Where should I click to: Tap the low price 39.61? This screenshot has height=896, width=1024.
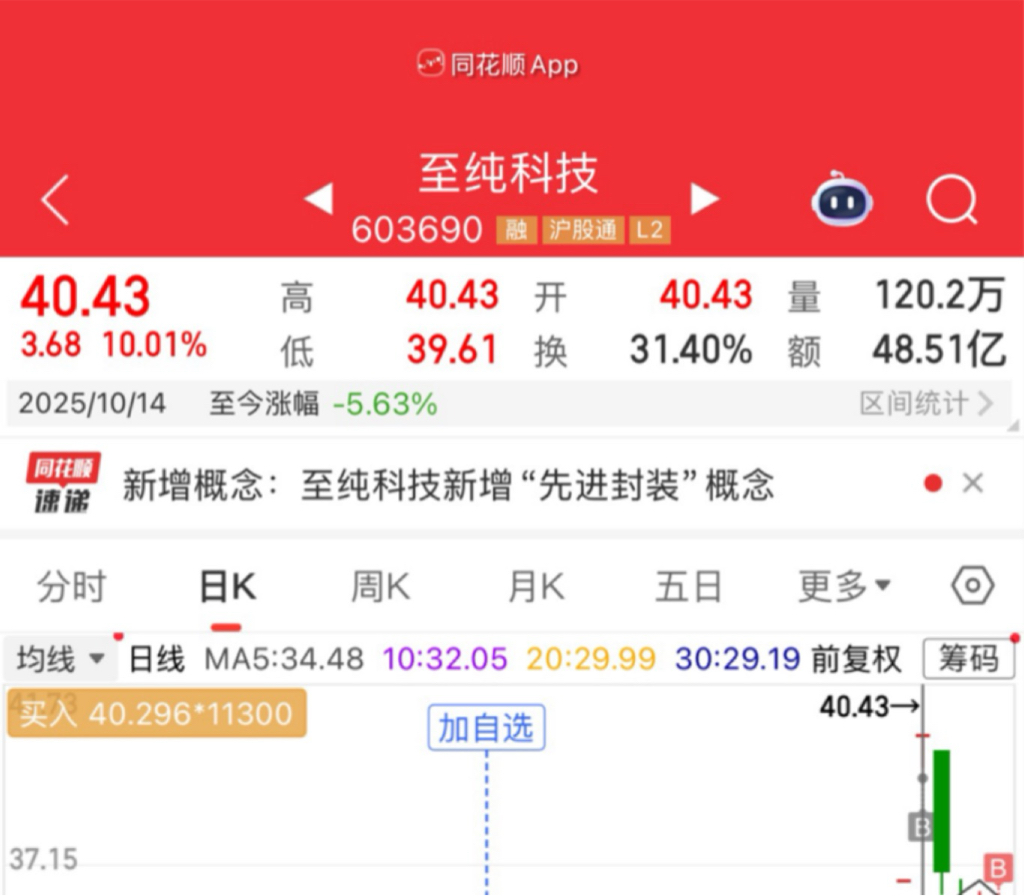click(453, 349)
